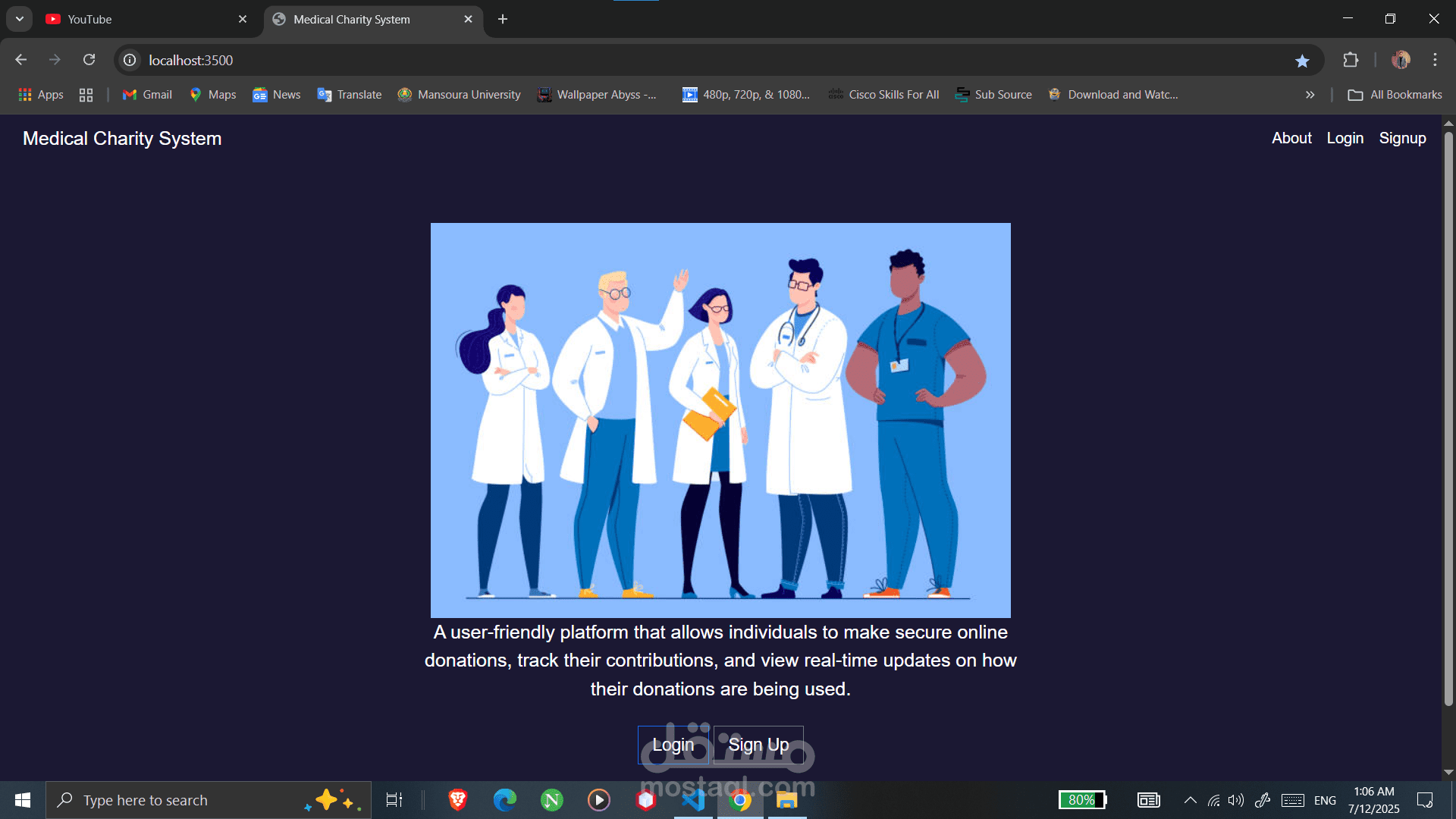Click the Sign Up button below description
Screen dimensions: 1456x819
click(758, 745)
